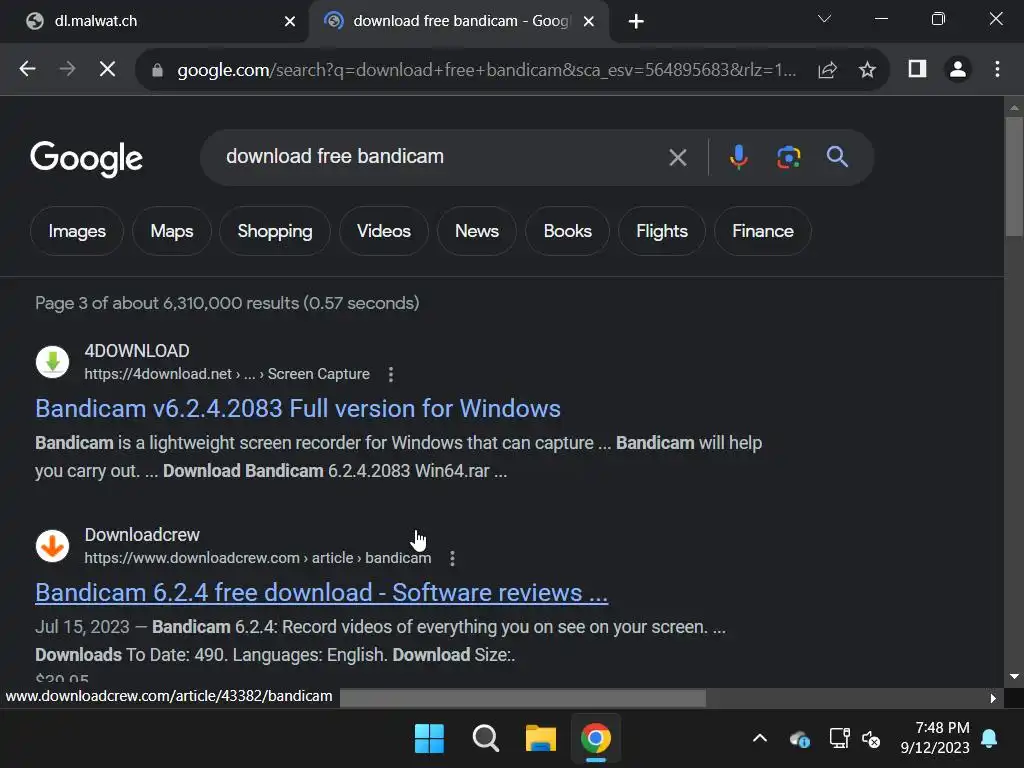
Task: Filter results by News
Action: click(477, 231)
